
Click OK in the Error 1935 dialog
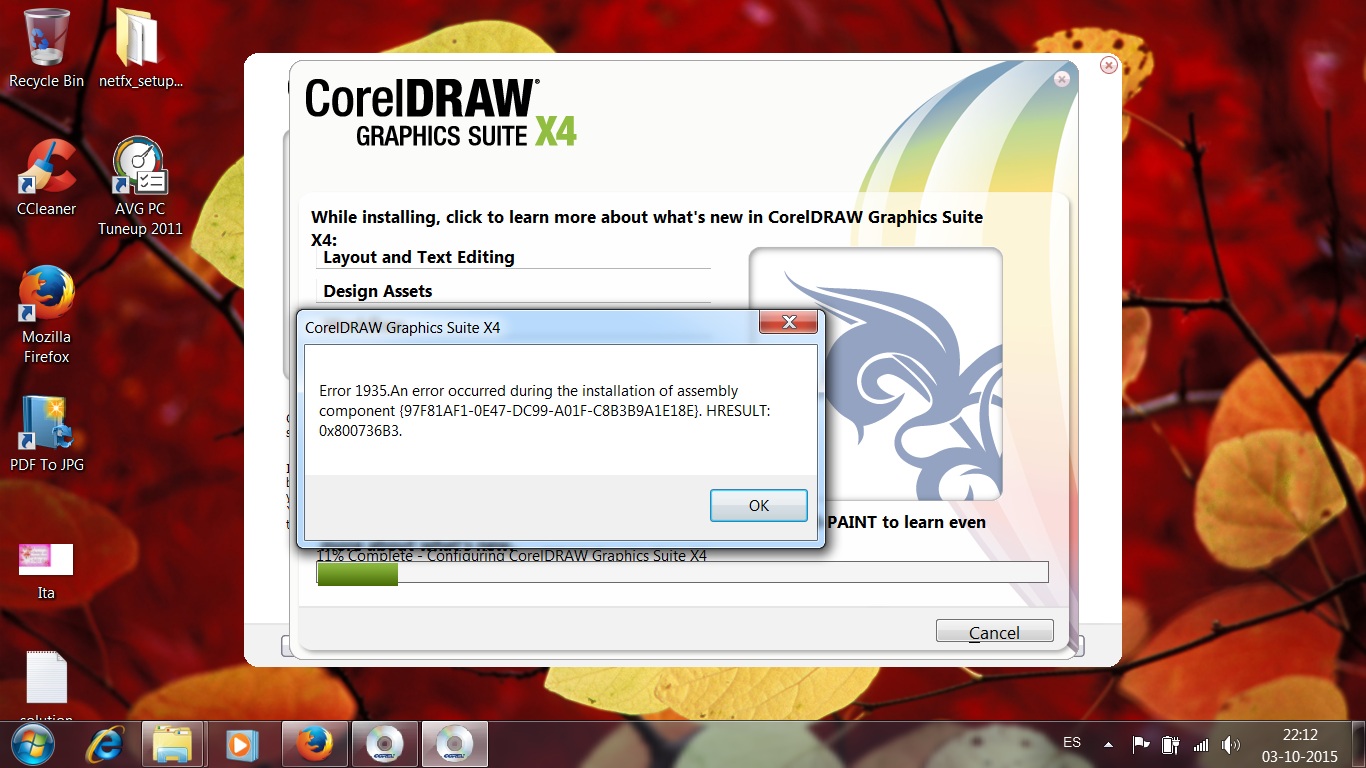[758, 505]
